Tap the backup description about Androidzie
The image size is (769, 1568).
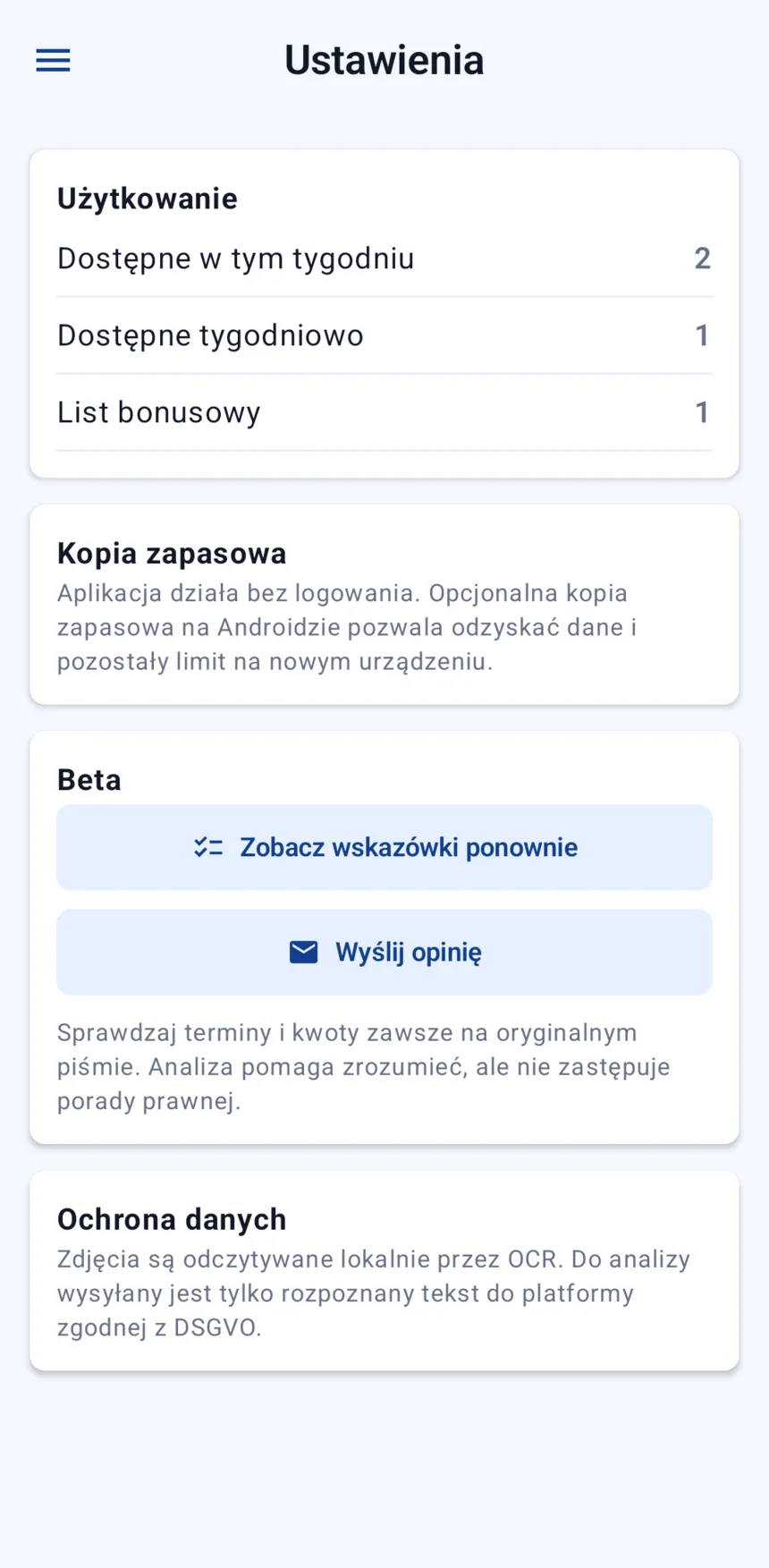point(347,627)
